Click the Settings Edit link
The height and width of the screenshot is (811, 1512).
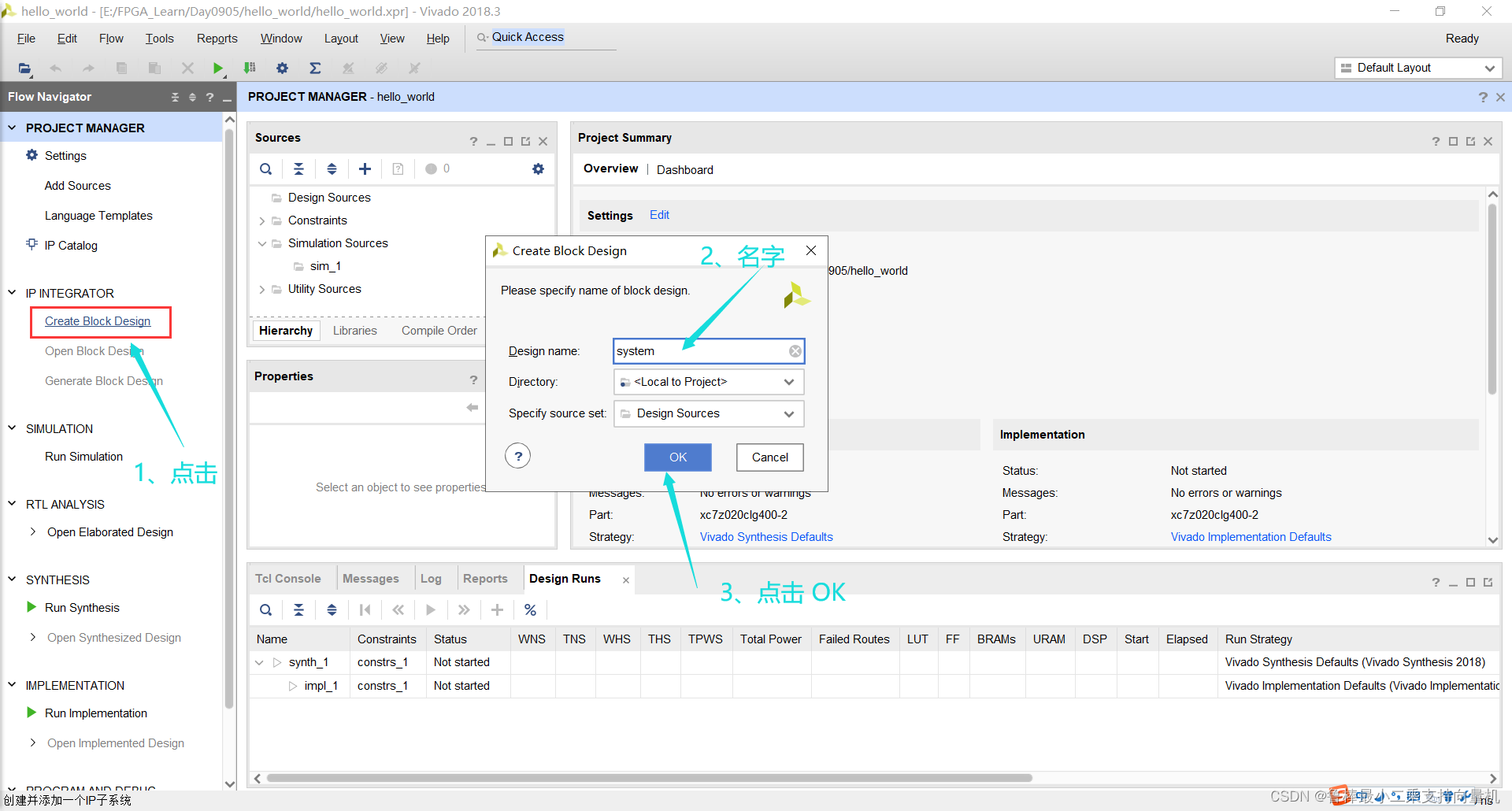click(x=659, y=215)
